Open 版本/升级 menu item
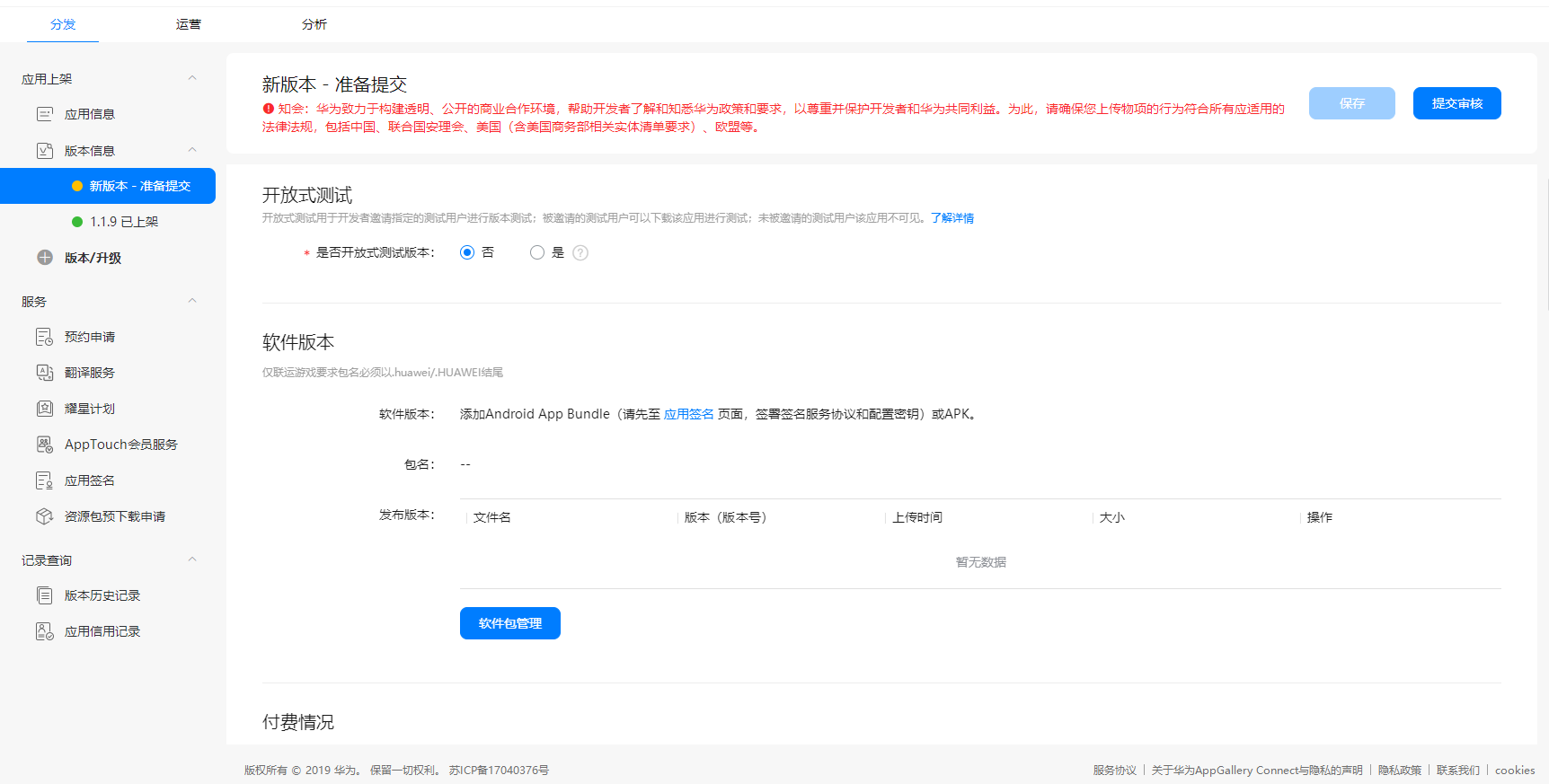1549x784 pixels. [x=93, y=258]
